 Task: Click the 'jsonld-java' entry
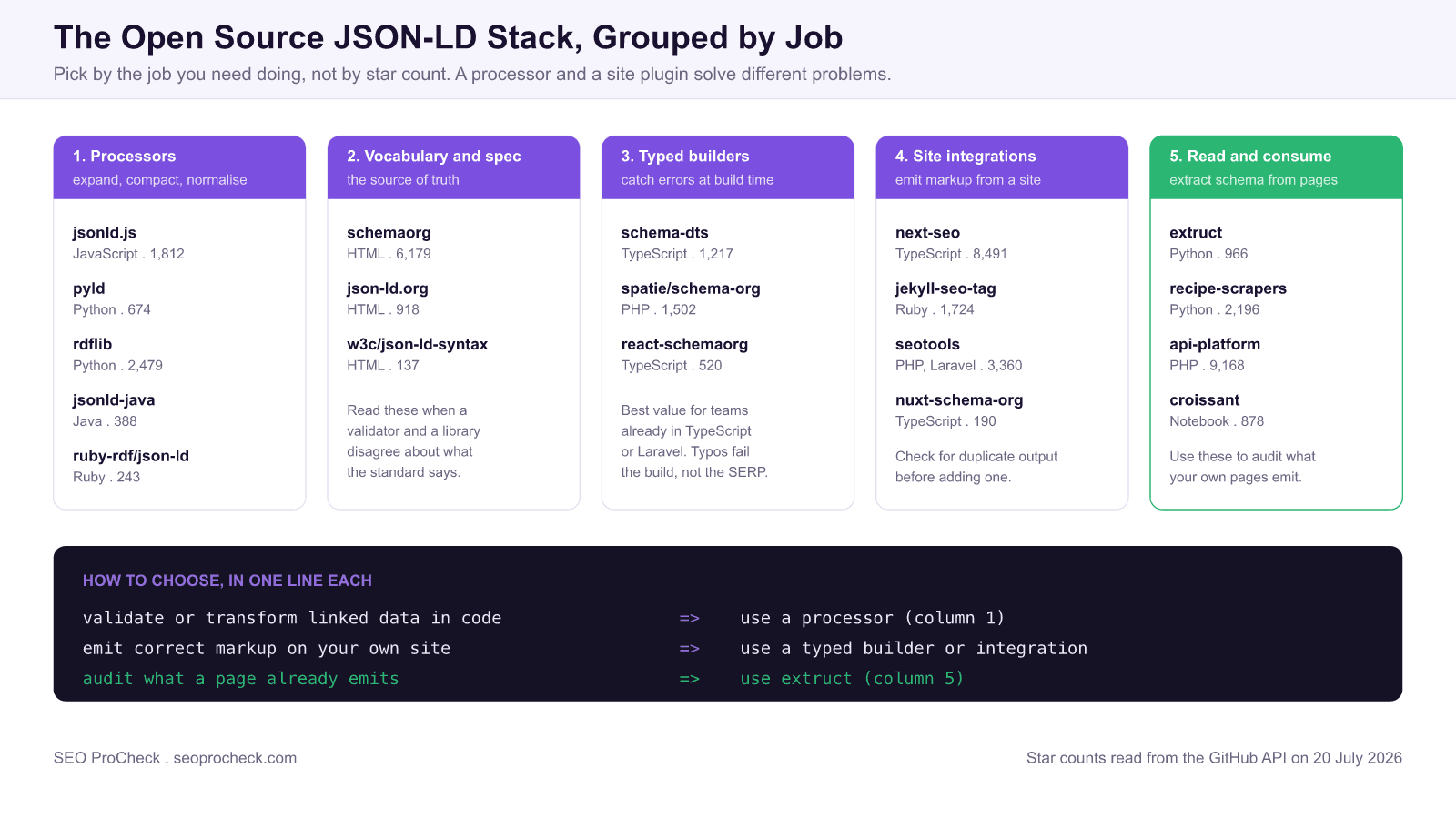[114, 400]
